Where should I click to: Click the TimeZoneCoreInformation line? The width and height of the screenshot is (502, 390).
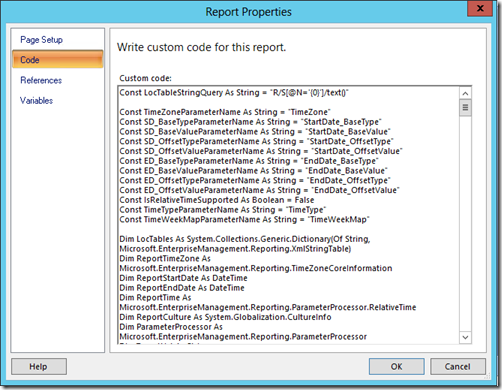pyautogui.click(x=256, y=268)
